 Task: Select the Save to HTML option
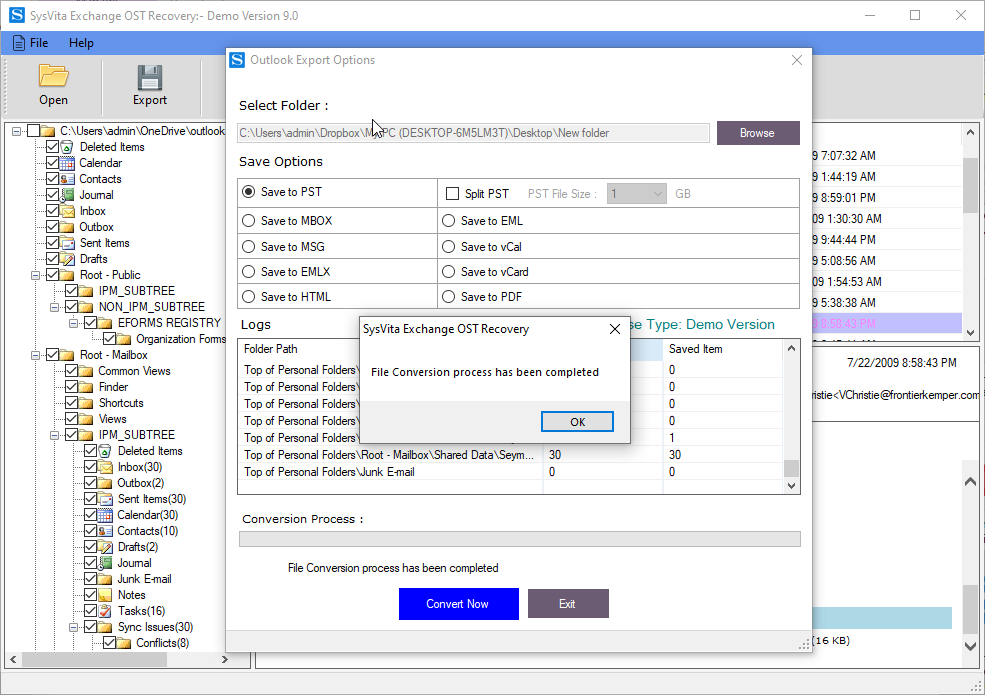pos(249,297)
